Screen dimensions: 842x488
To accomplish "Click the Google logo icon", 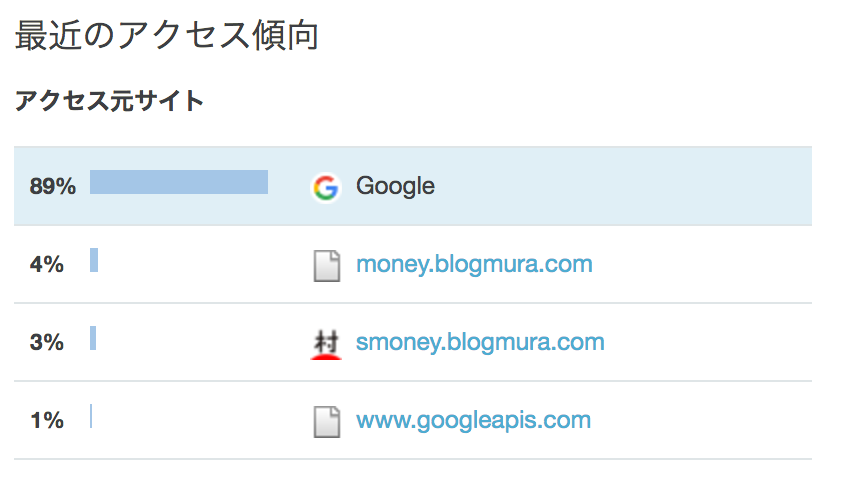I will tap(326, 188).
